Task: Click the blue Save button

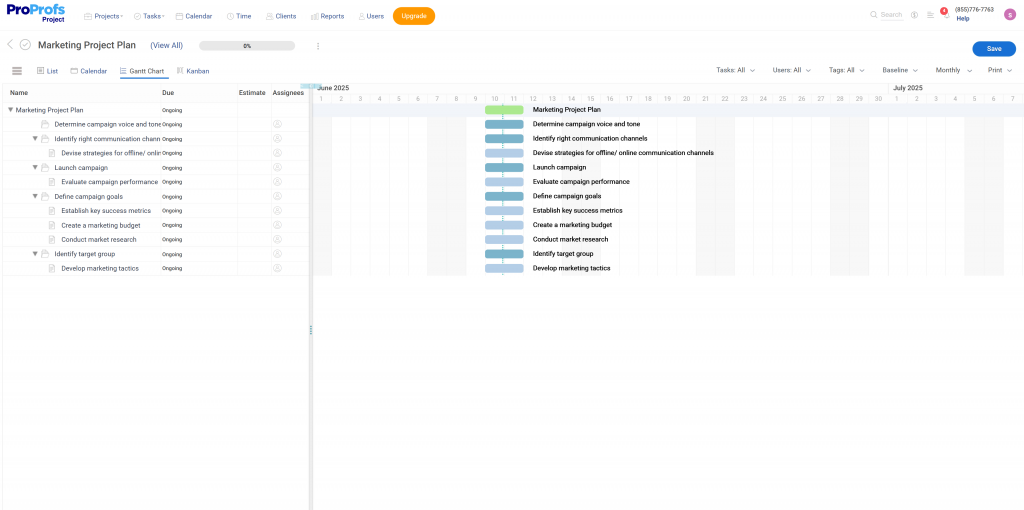Action: [x=994, y=49]
